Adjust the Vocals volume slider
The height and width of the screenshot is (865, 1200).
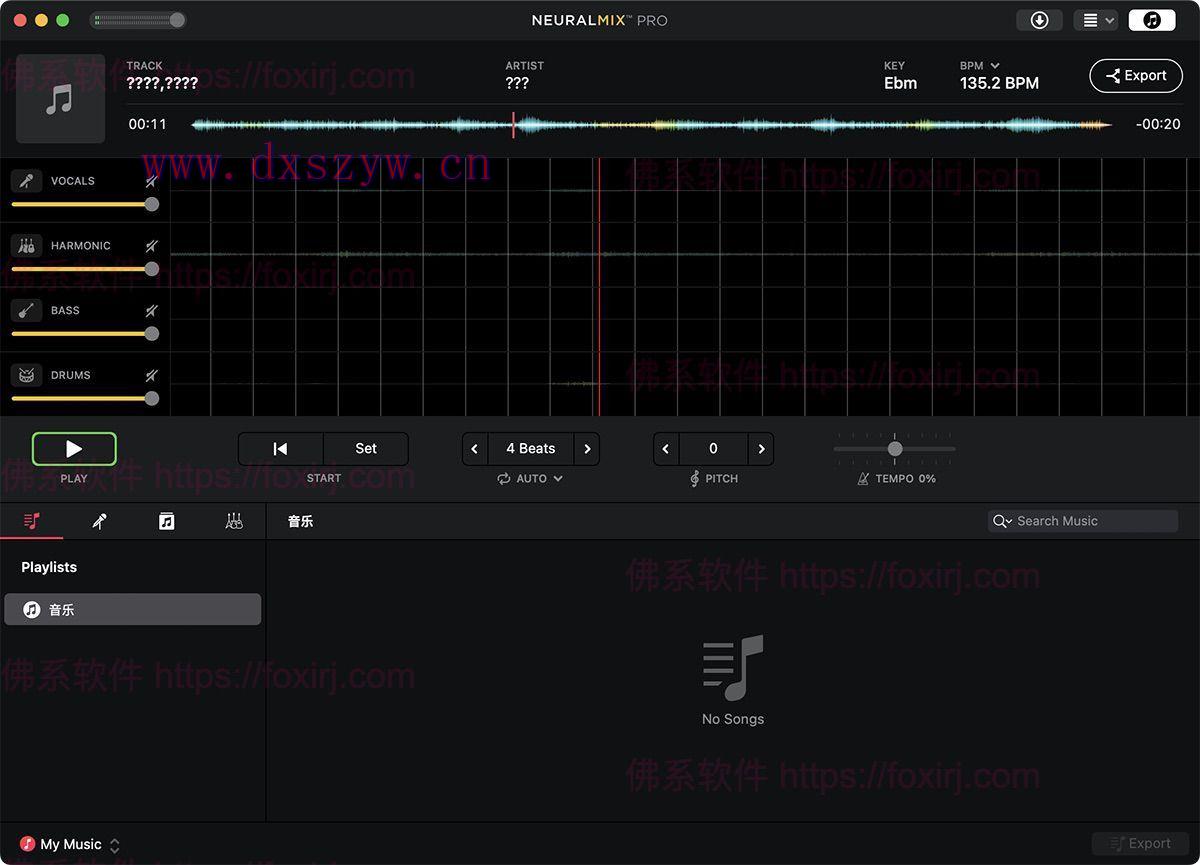click(85, 204)
